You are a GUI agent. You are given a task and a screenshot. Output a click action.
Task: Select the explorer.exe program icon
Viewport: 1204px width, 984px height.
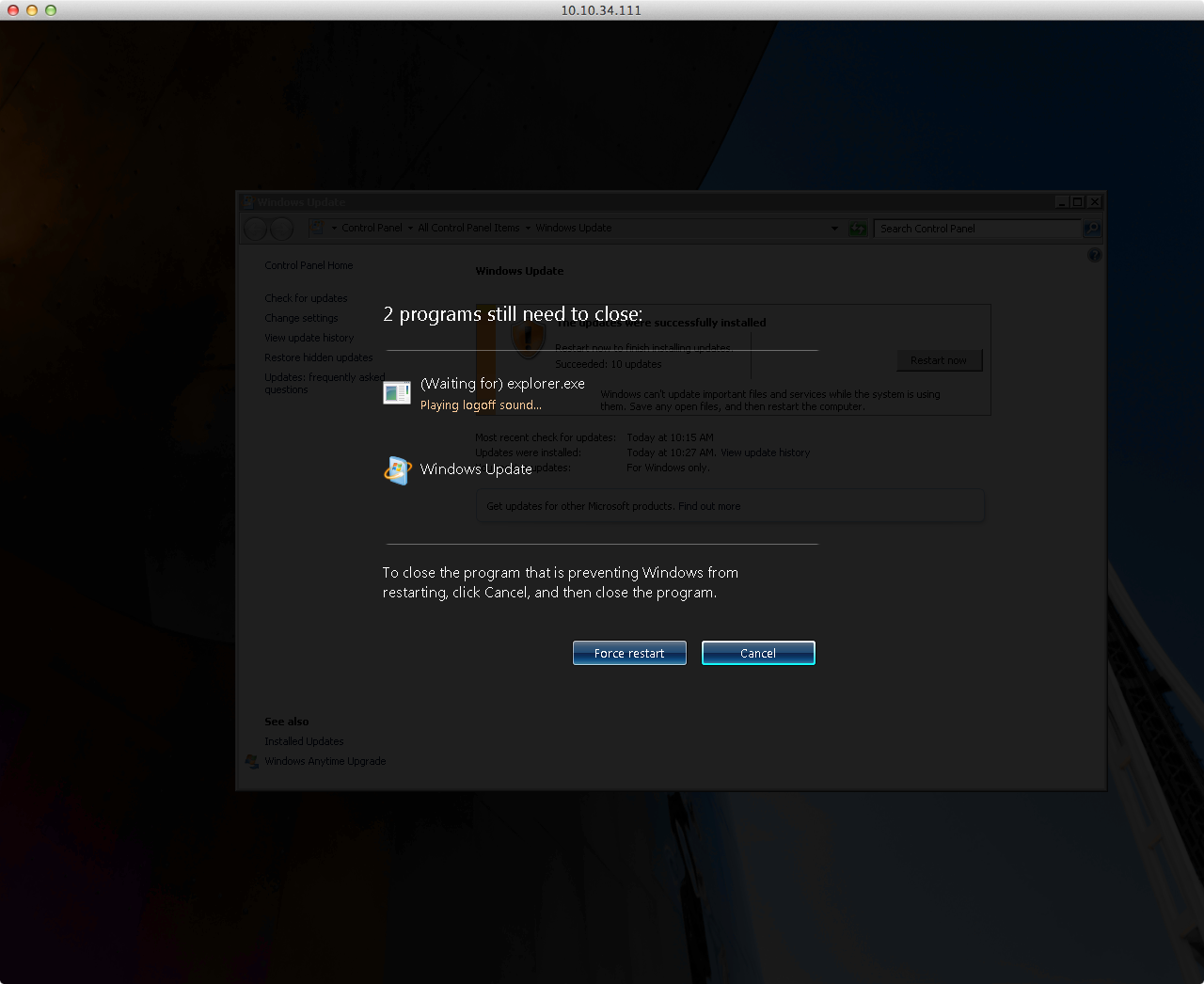(397, 393)
